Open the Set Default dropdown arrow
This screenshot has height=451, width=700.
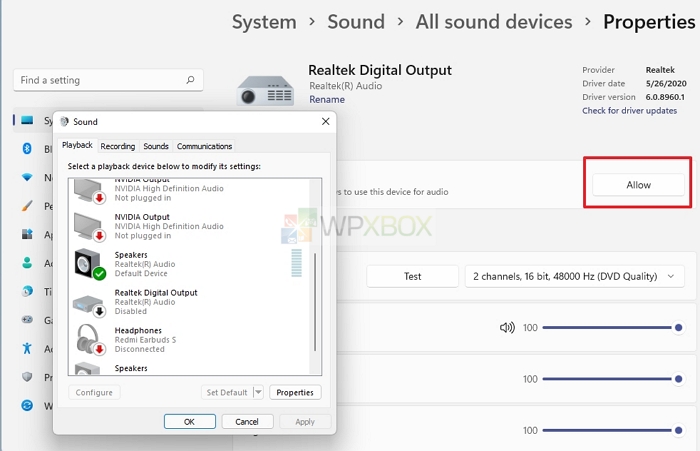[x=258, y=392]
